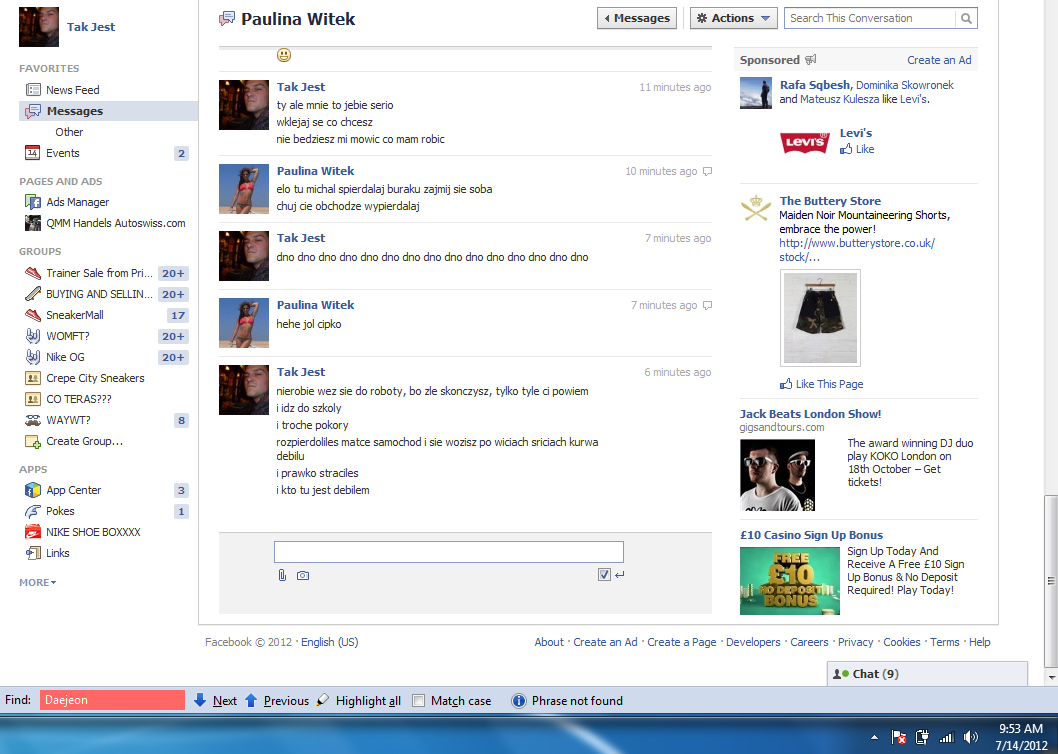This screenshot has width=1058, height=754.
Task: Open £10 Casino Sign Up Bonus link
Action: [811, 535]
